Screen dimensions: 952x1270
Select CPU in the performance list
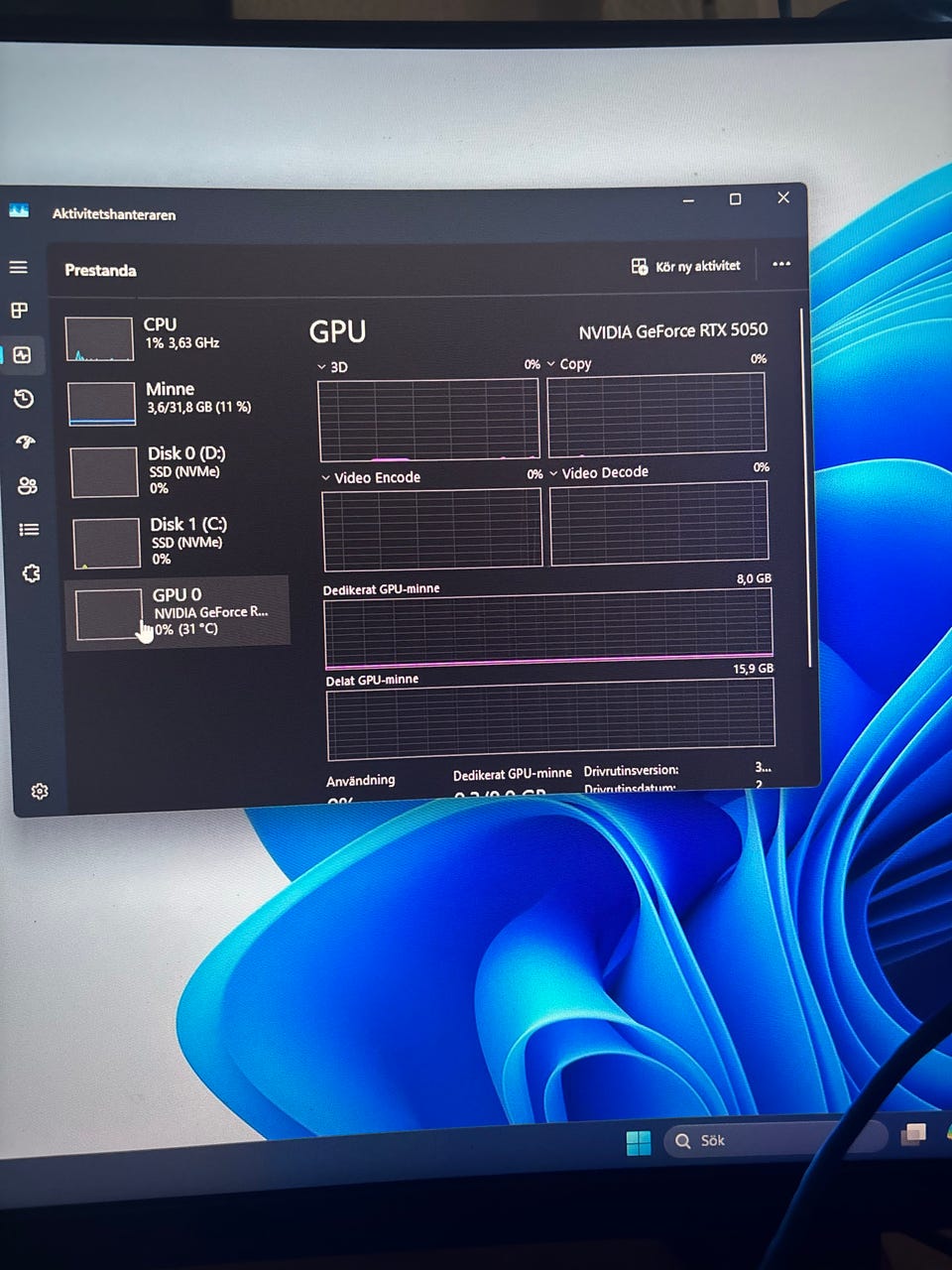(x=175, y=337)
